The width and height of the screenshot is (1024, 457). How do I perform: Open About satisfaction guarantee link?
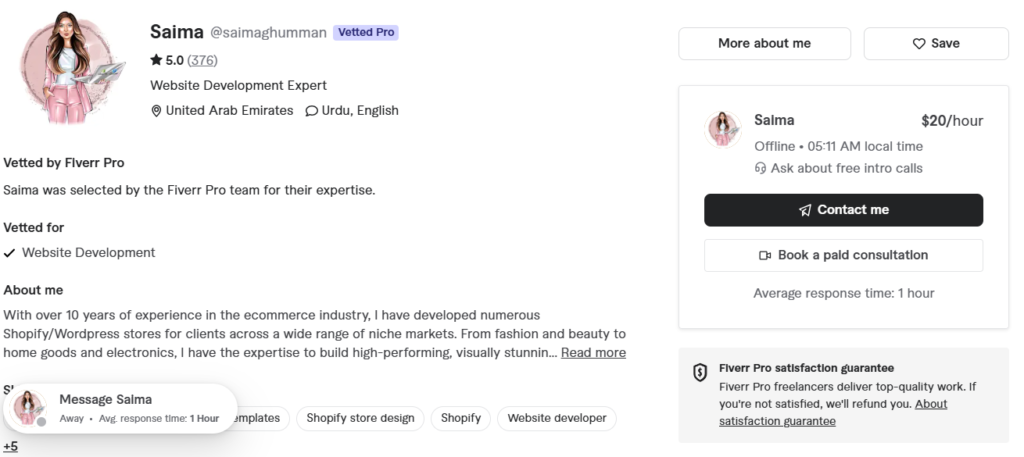(x=833, y=413)
